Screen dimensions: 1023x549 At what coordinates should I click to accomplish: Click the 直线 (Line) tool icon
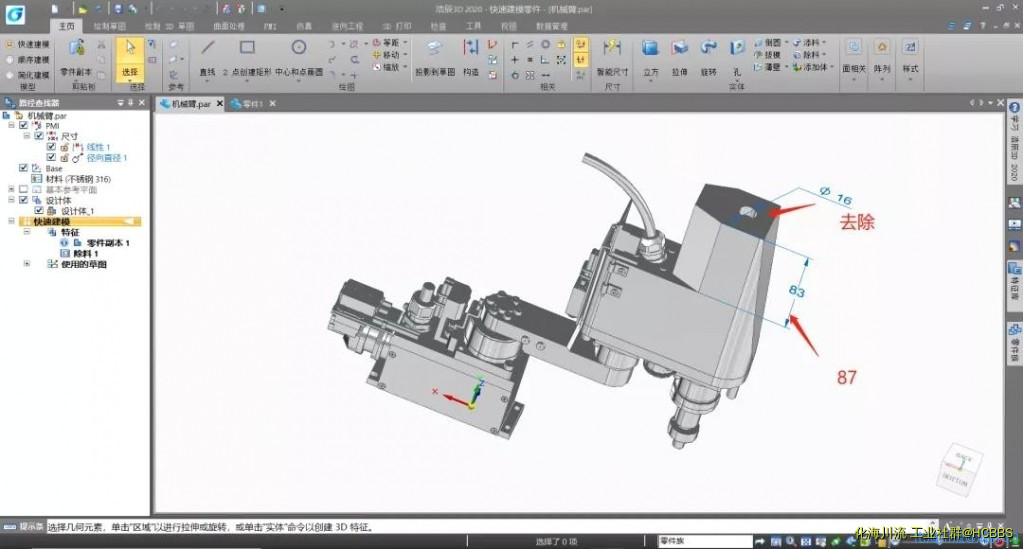click(207, 48)
